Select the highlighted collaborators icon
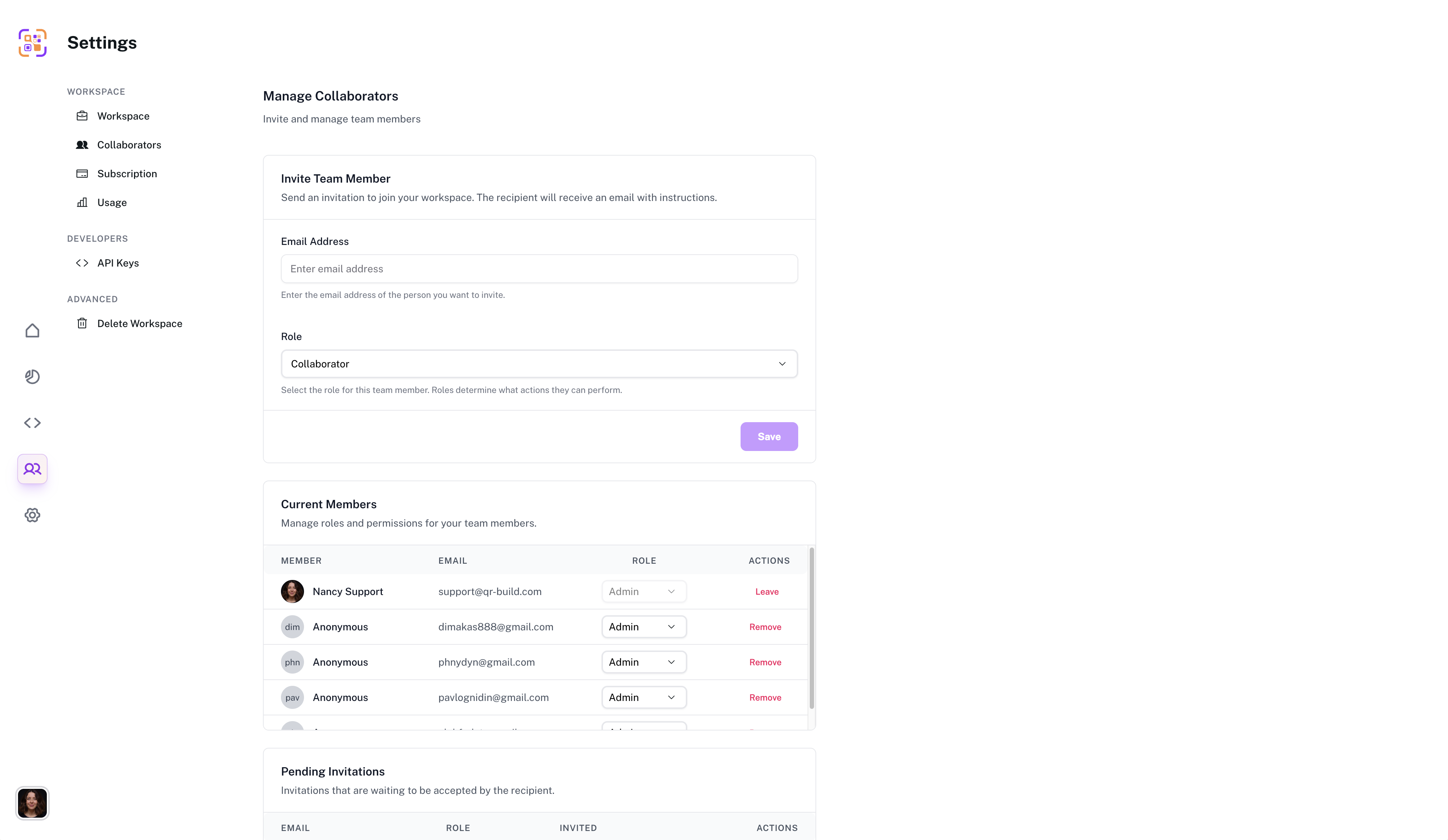The image size is (1448, 840). tap(32, 469)
